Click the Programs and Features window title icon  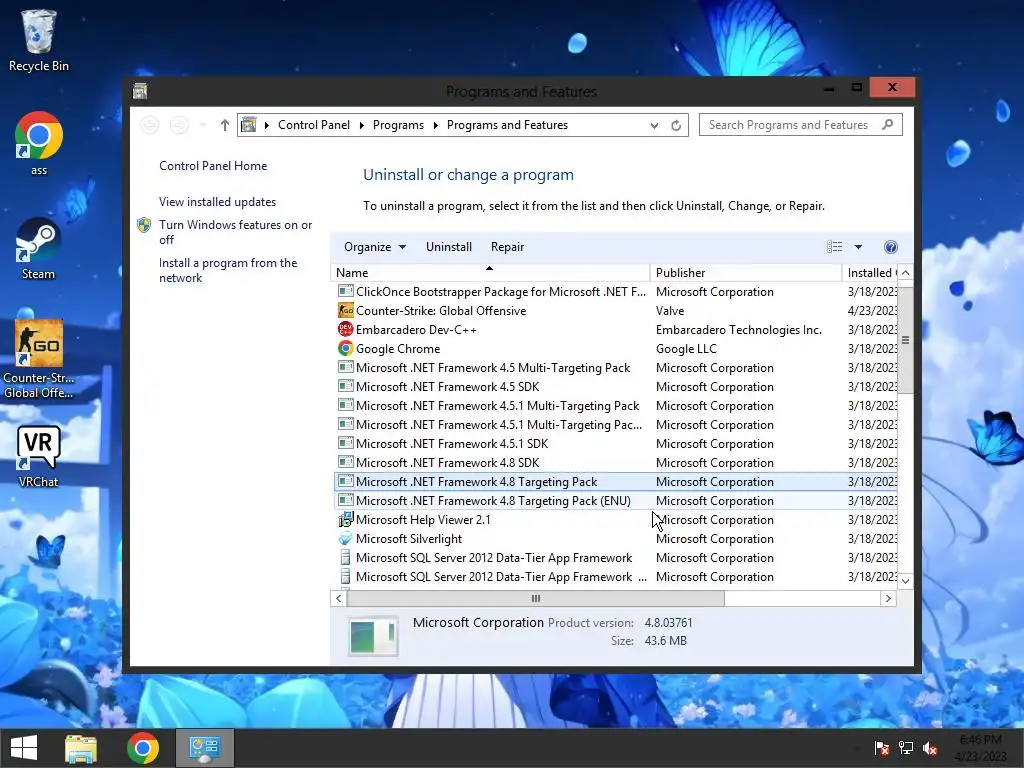click(140, 91)
